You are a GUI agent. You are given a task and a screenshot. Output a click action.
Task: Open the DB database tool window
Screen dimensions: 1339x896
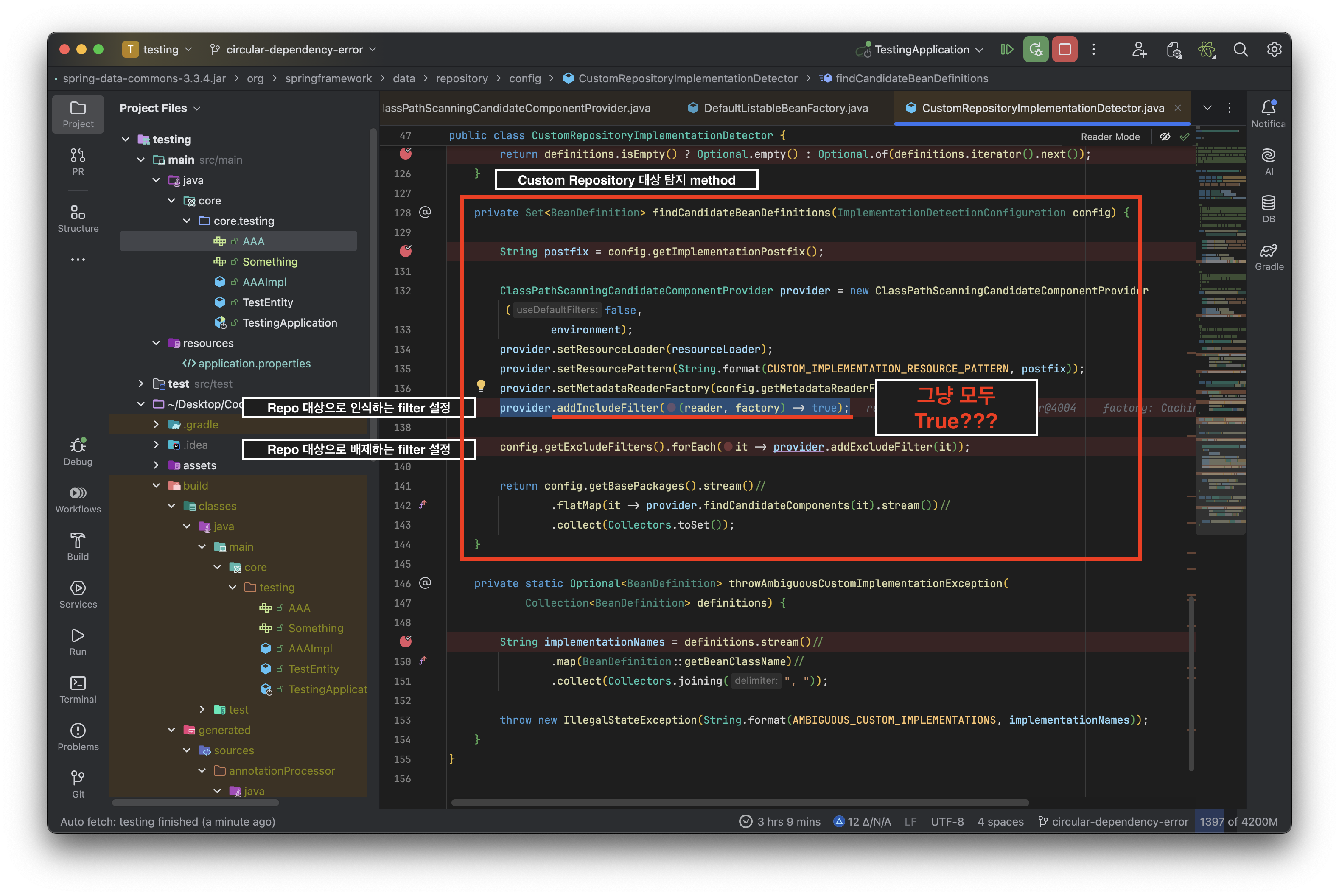coord(1269,209)
